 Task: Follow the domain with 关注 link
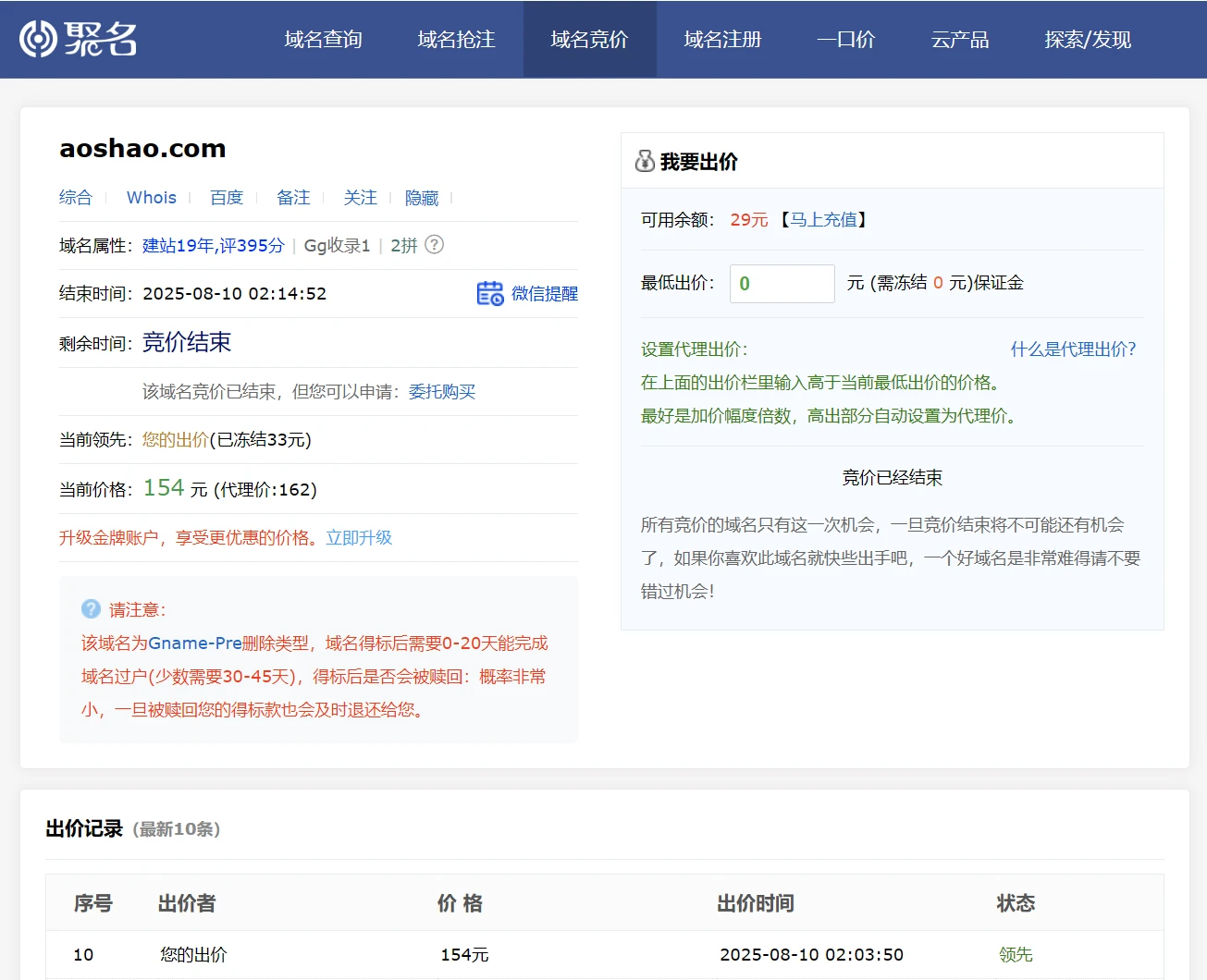click(360, 198)
